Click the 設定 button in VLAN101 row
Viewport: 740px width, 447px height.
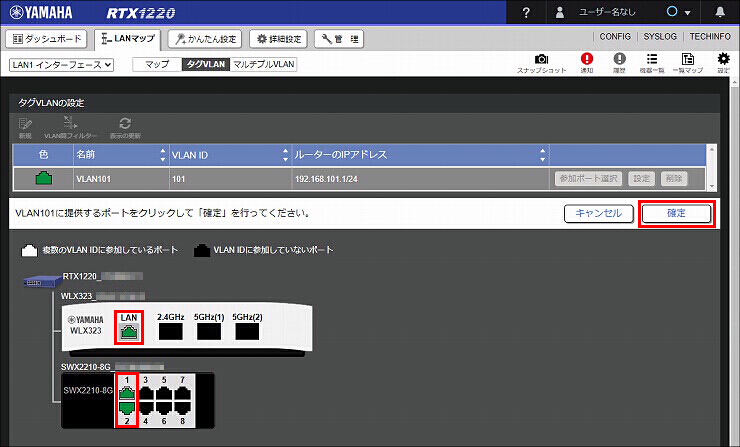[641, 178]
